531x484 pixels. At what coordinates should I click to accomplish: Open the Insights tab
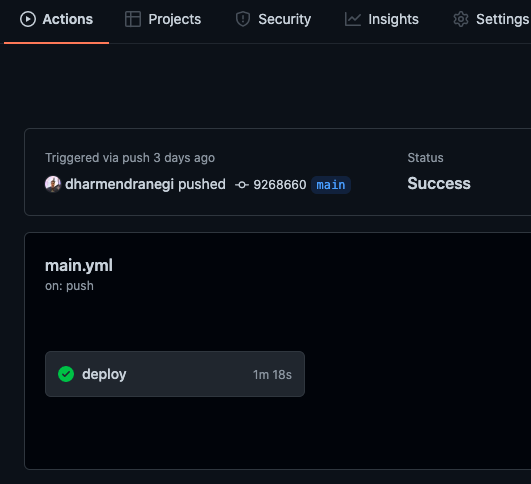click(381, 19)
